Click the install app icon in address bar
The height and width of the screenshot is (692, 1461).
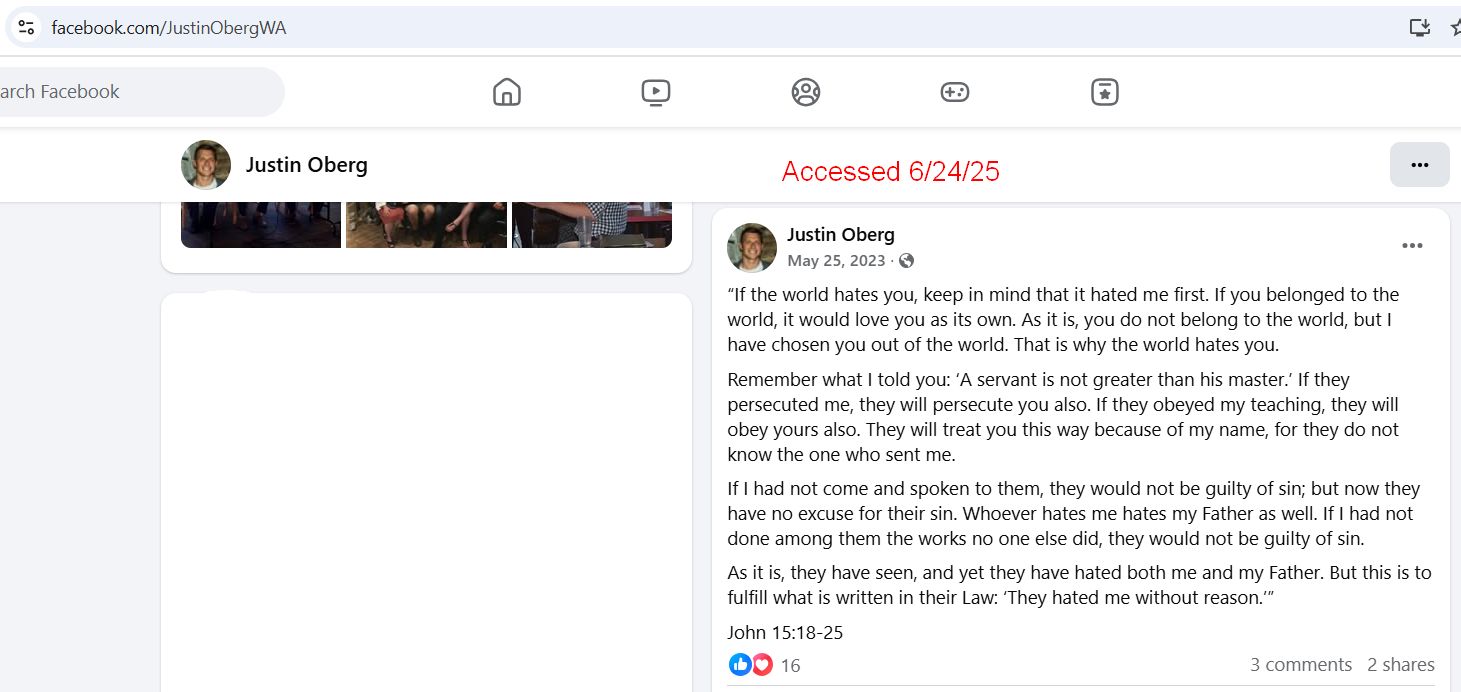pyautogui.click(x=1420, y=28)
